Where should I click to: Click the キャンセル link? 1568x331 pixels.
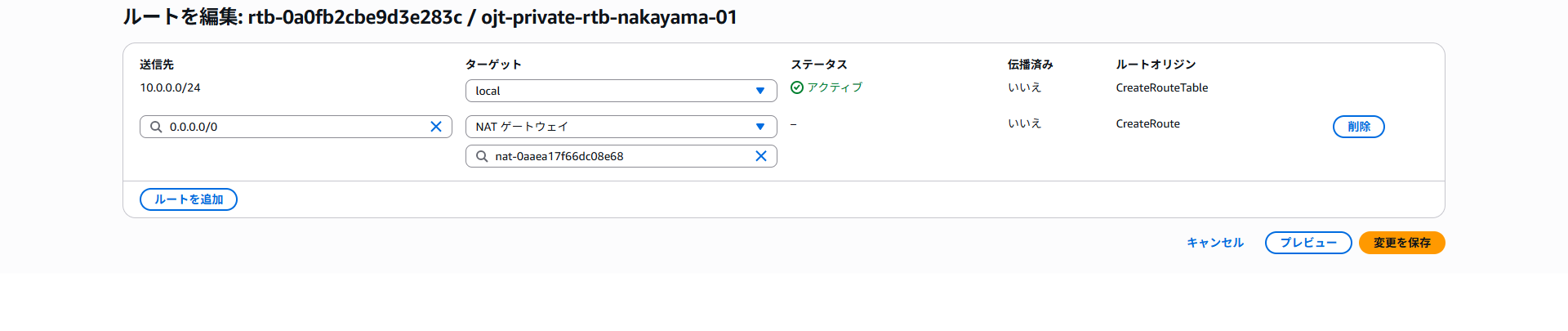point(1215,243)
